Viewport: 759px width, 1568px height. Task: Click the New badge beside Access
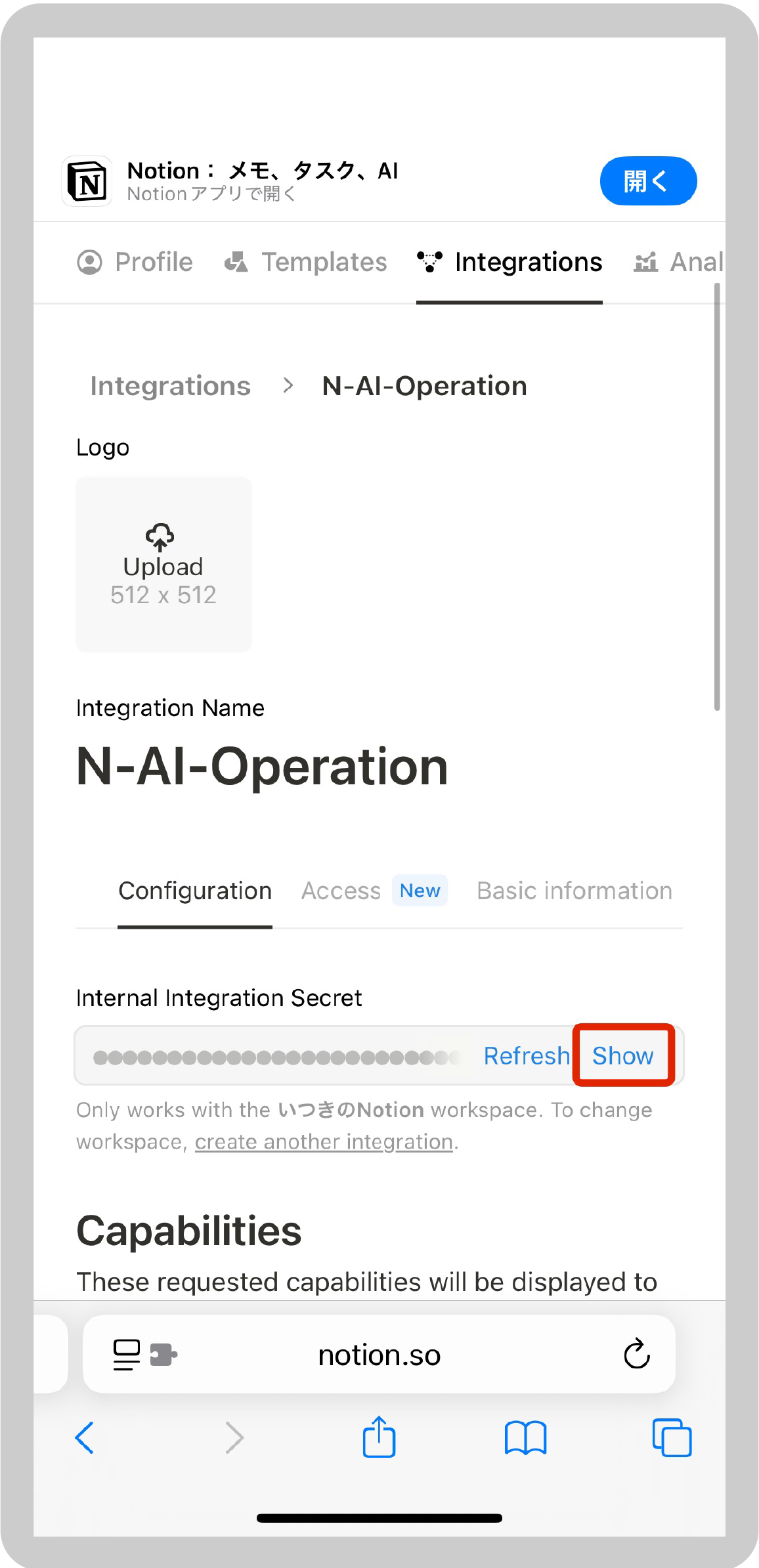coord(420,891)
